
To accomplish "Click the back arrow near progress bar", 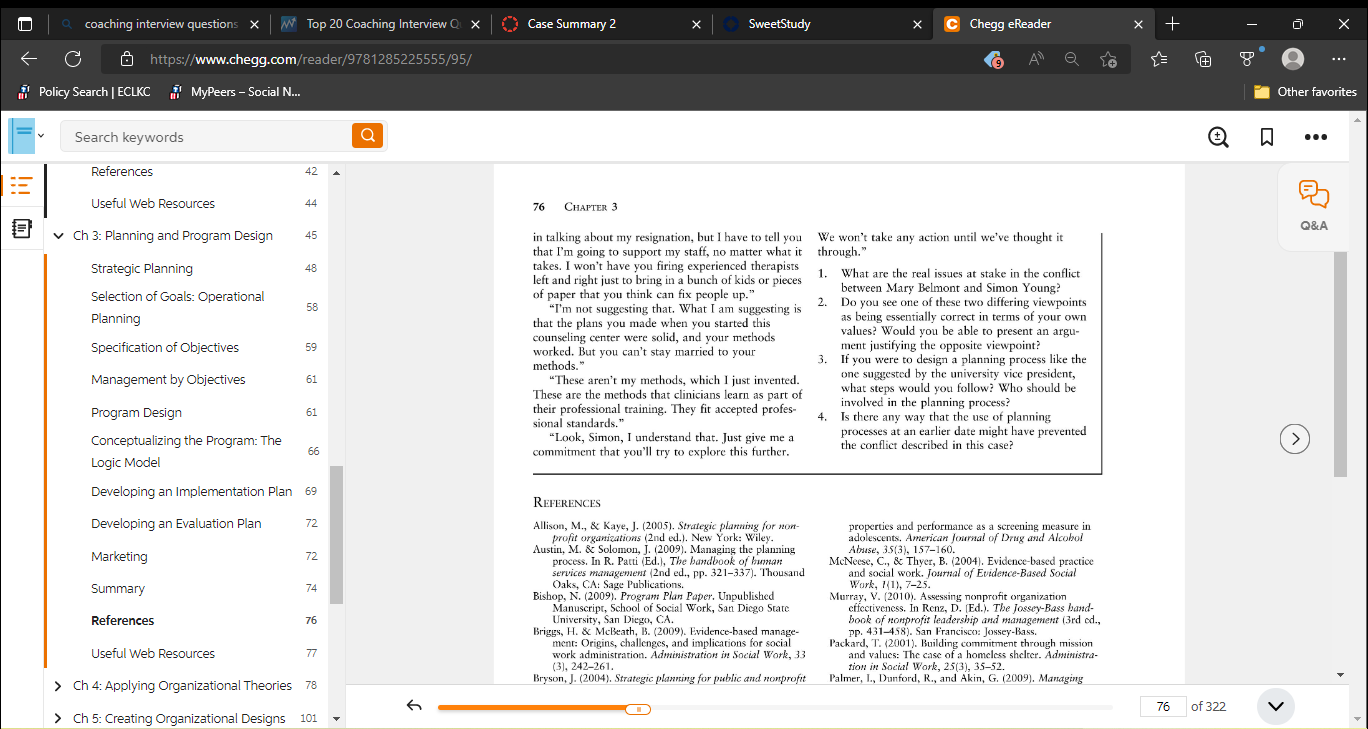I will [414, 706].
